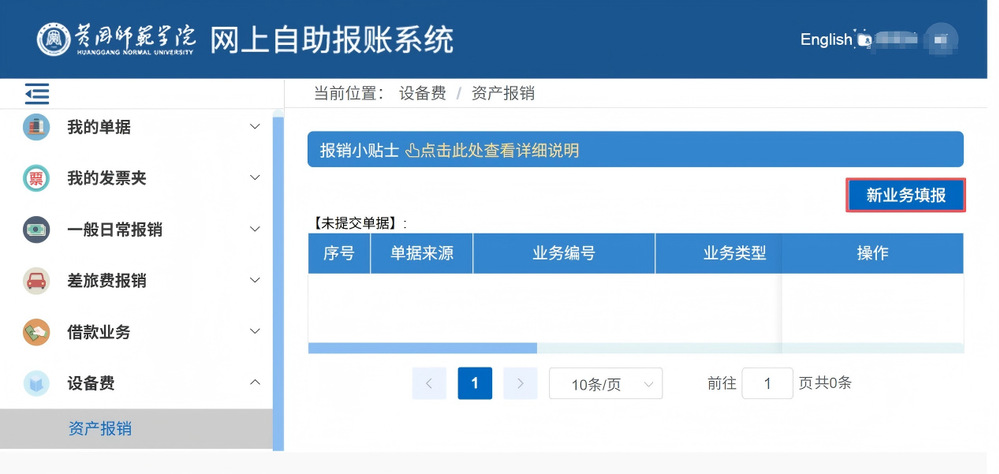Click the horizontal table scrollbar
This screenshot has width=999, height=474.
(x=422, y=348)
